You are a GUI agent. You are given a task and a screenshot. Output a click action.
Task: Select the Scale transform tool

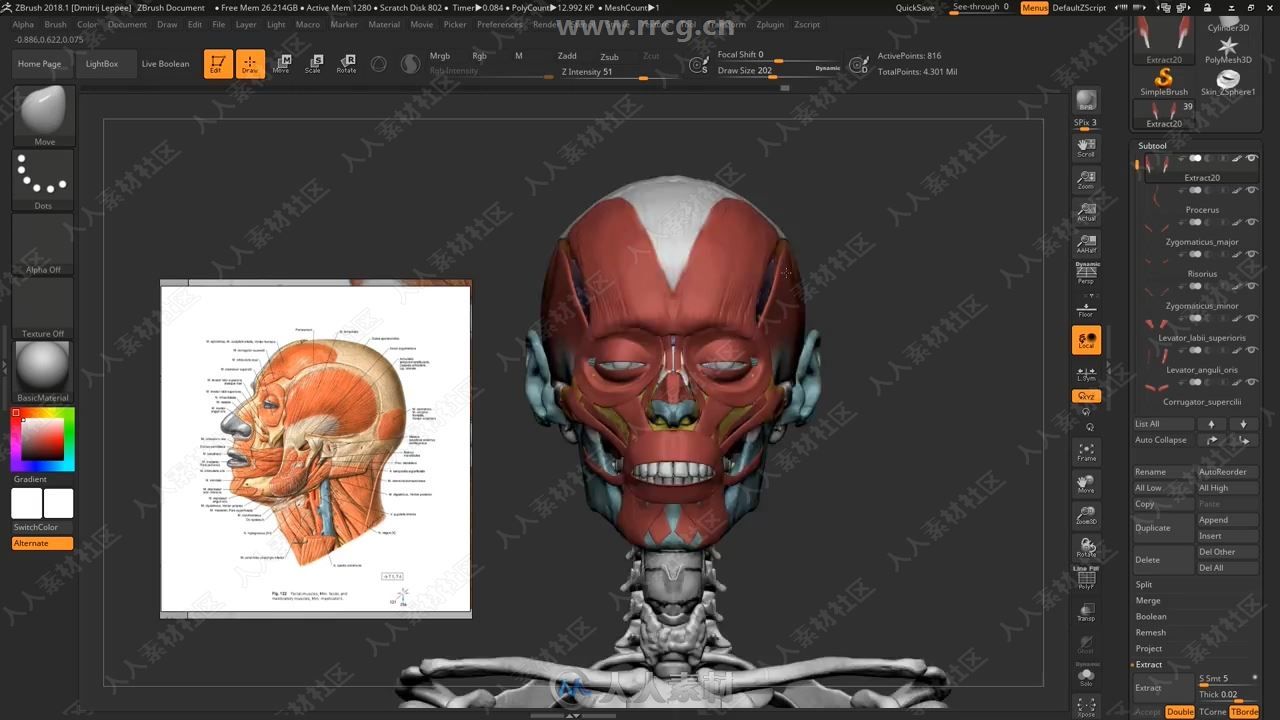(314, 64)
